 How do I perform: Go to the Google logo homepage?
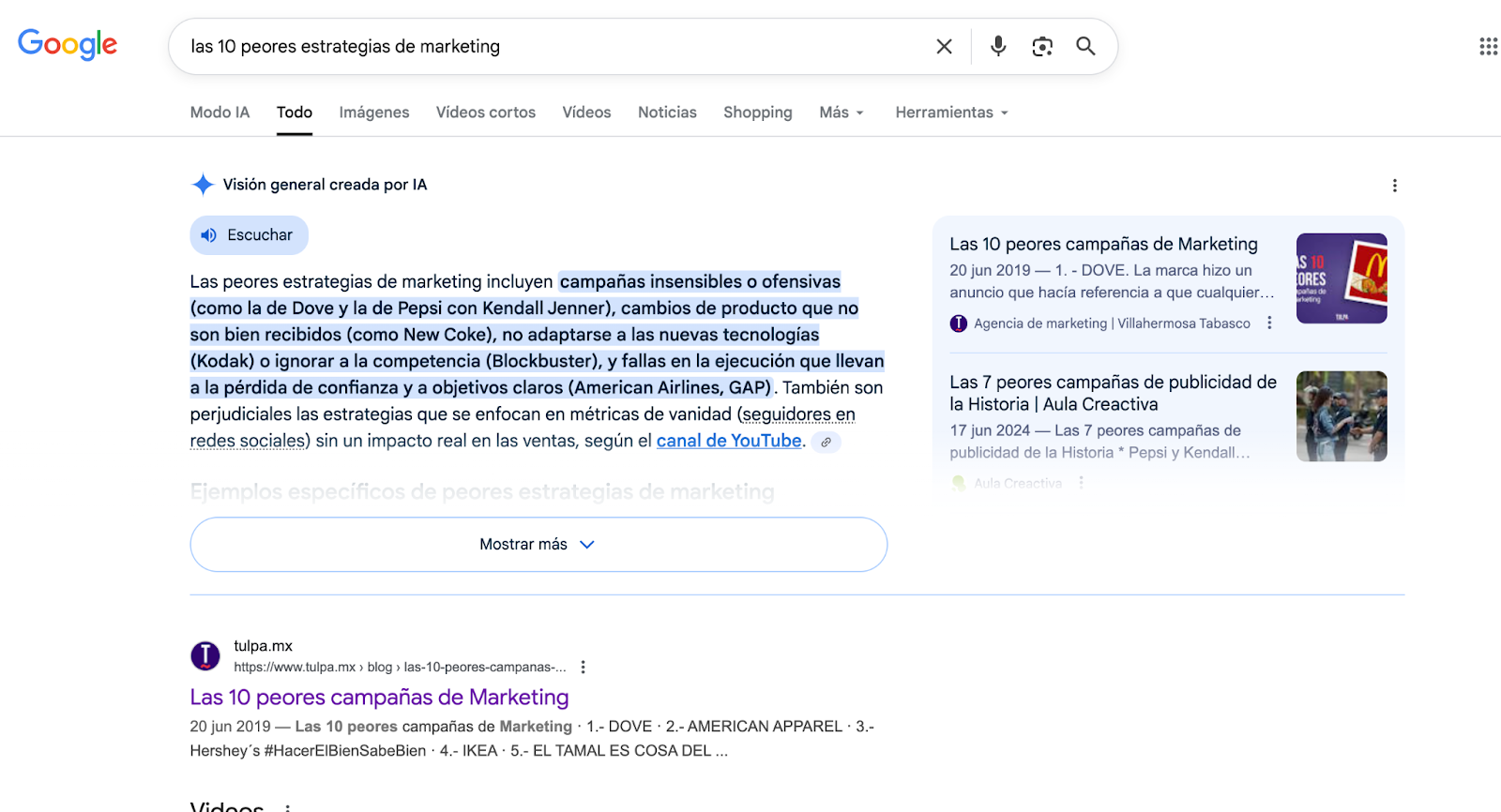tap(68, 44)
